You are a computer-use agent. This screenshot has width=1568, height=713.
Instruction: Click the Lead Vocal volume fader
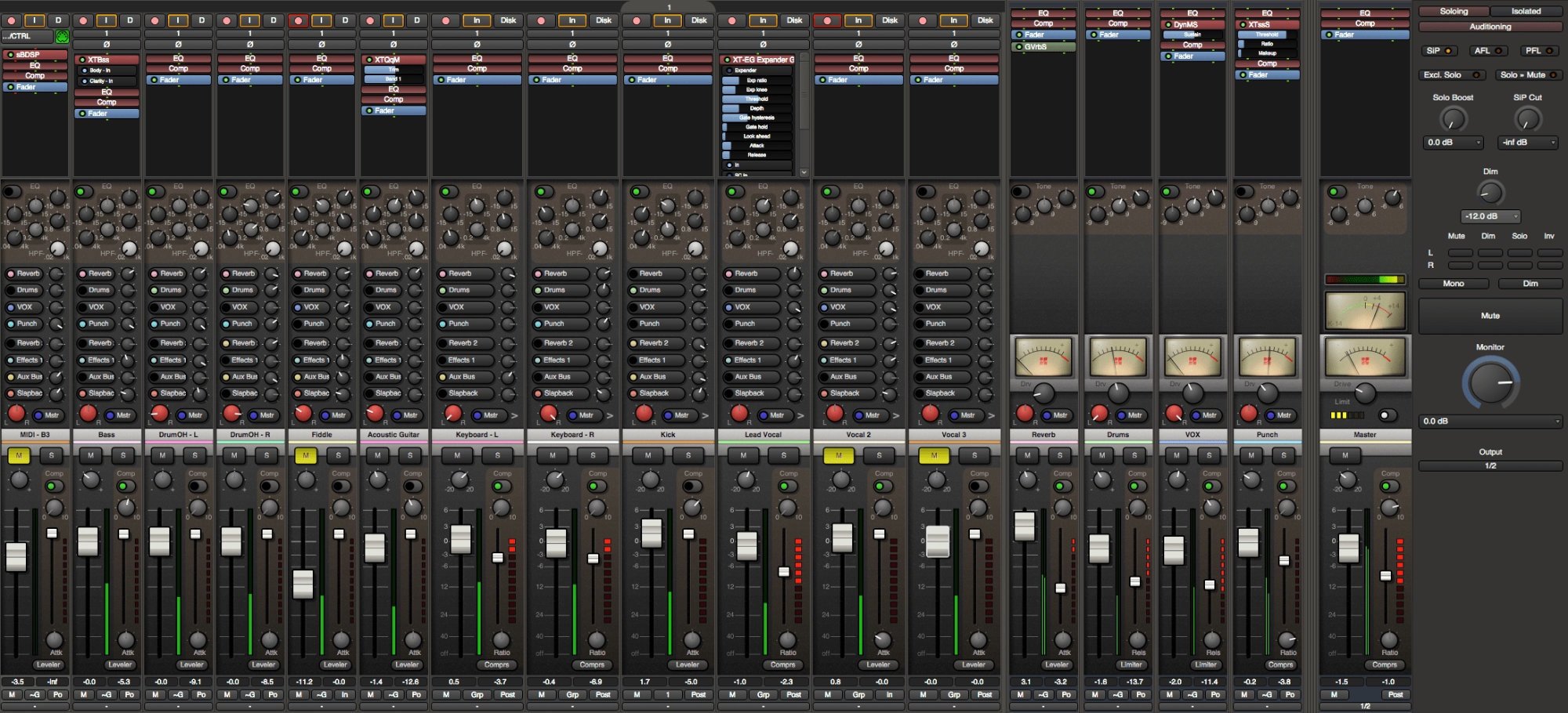pyautogui.click(x=747, y=545)
